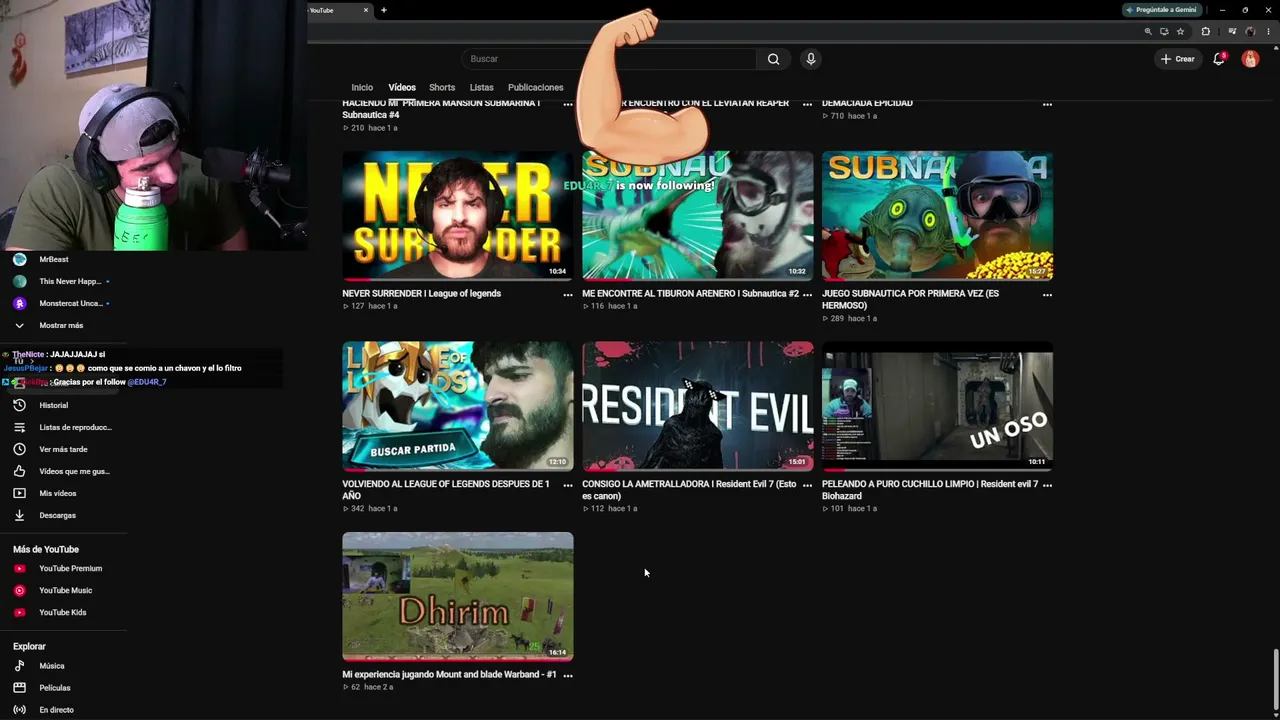Open Ver más tarde in sidebar
Viewport: 1280px width, 720px height.
click(50, 449)
